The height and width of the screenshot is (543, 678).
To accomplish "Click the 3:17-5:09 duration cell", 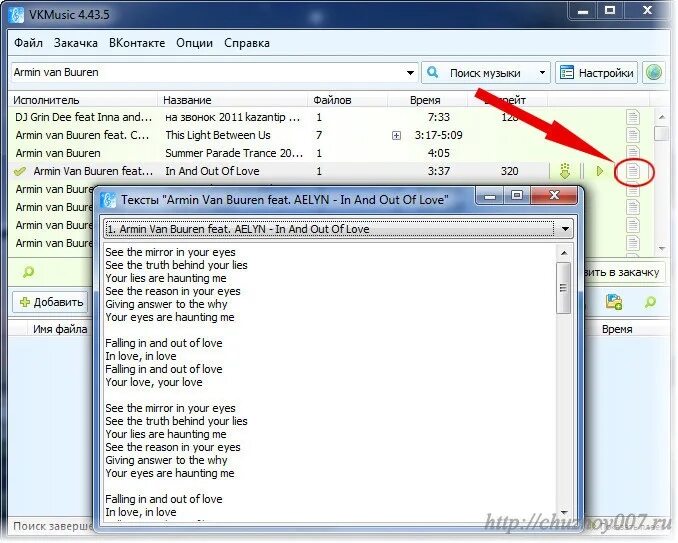I will tap(438, 135).
